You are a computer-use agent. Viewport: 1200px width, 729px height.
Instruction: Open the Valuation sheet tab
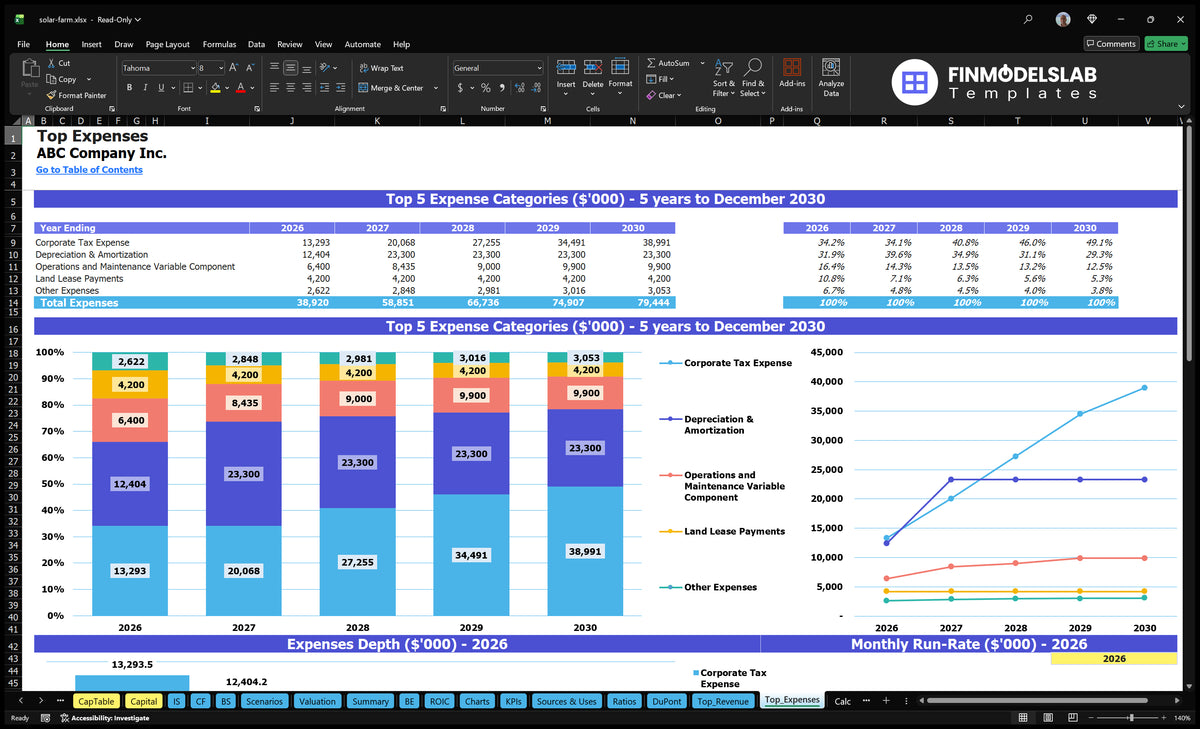tap(318, 701)
